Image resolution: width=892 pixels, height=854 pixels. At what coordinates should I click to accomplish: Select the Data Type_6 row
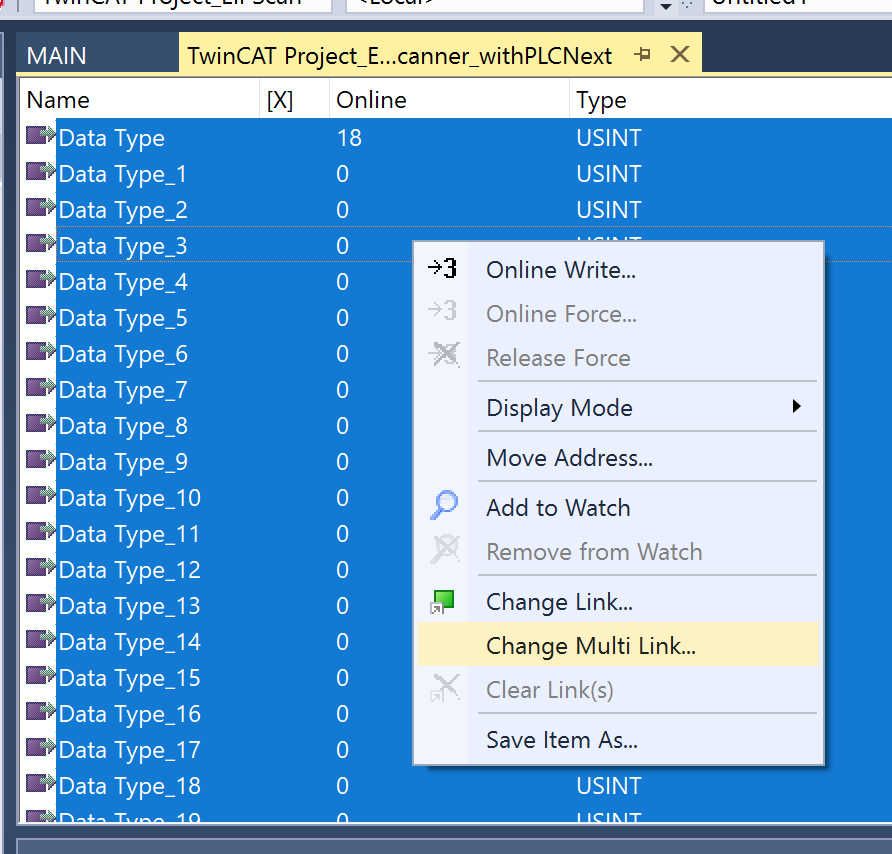tap(216, 354)
